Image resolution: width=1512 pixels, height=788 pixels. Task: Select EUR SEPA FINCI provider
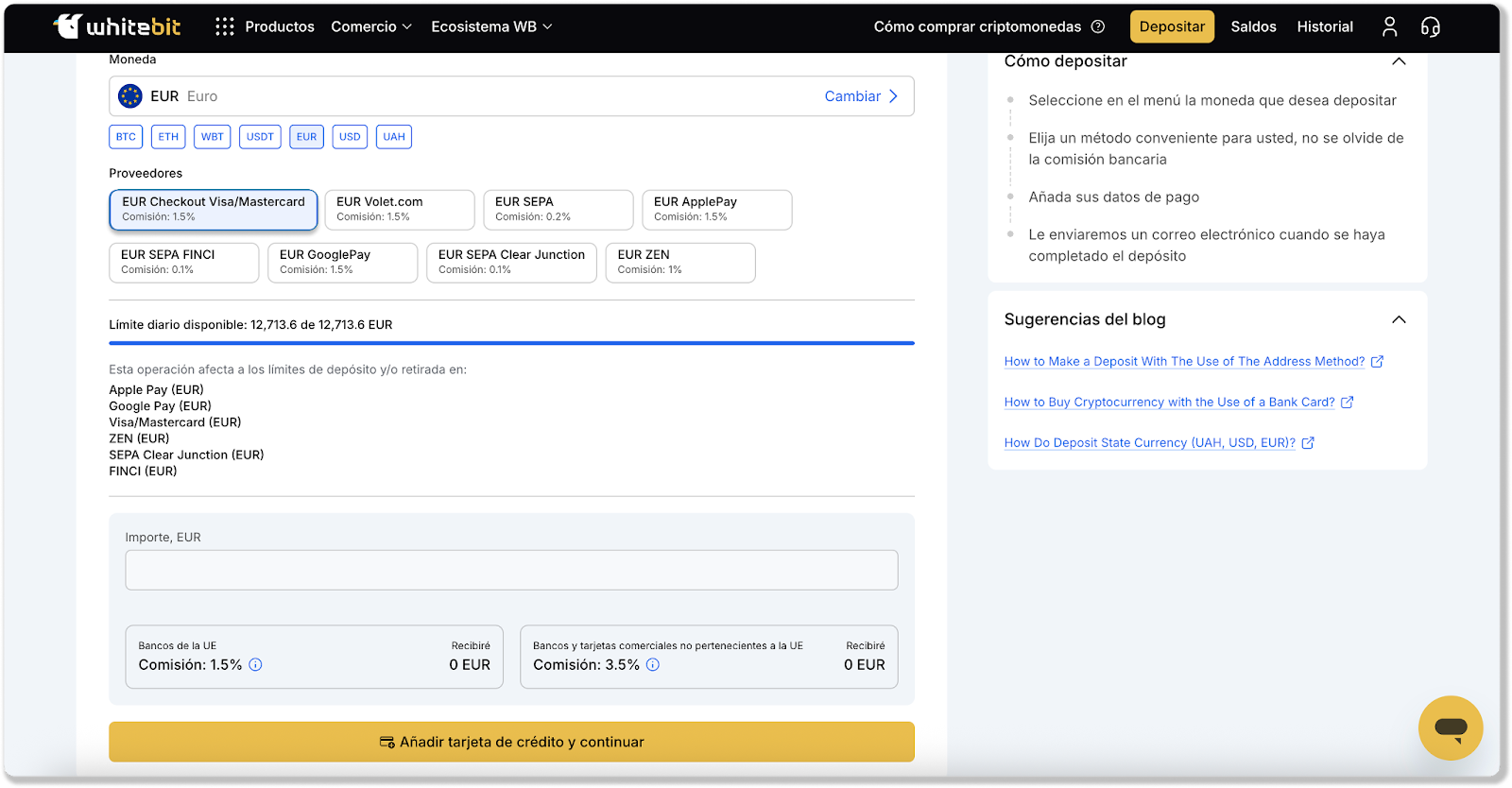tap(184, 263)
